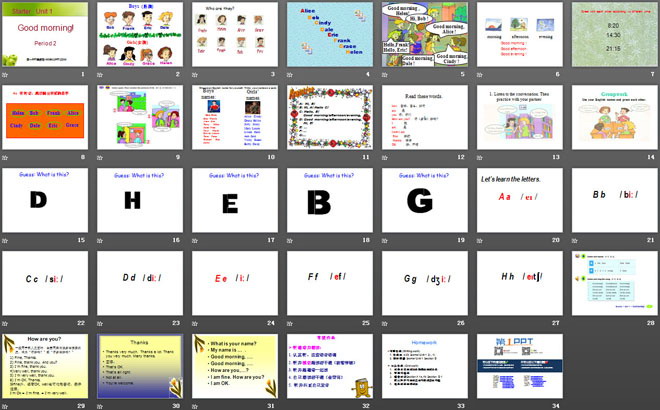Select slide 10 with Boys' and Girls' name columns
The image size is (660, 410).
coord(235,117)
